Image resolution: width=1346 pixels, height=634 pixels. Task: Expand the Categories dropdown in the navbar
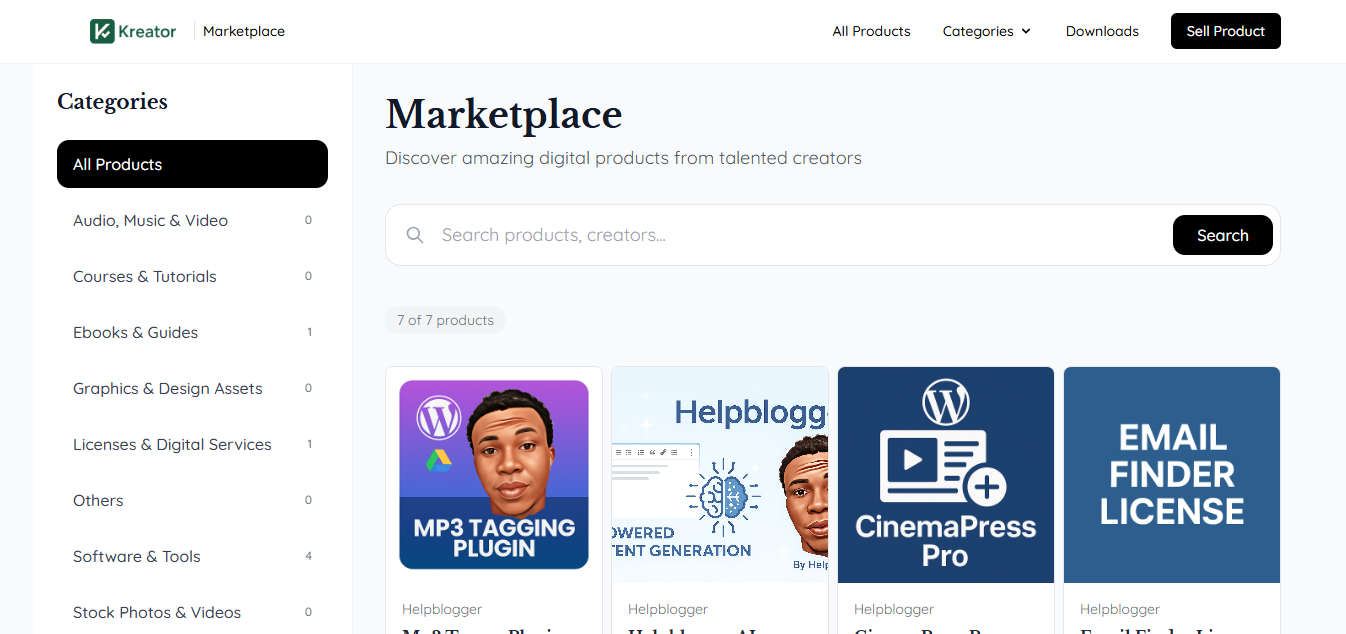click(x=986, y=31)
